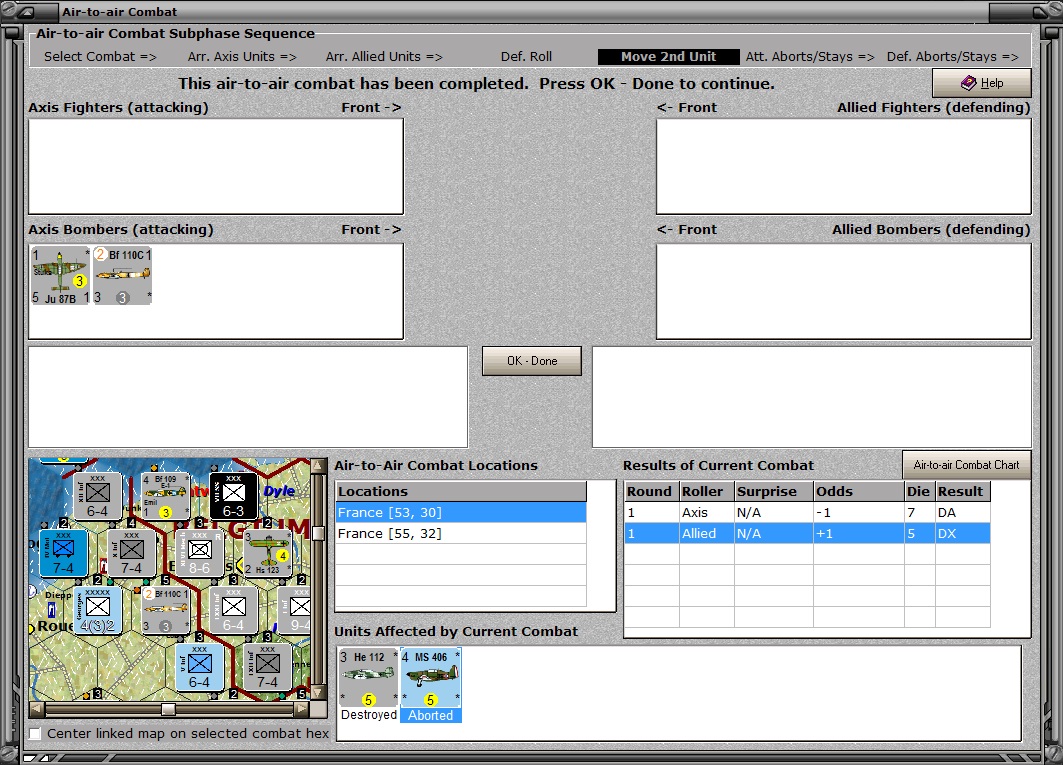Select the Allied roller result row
The width and height of the screenshot is (1063, 765).
click(x=807, y=533)
